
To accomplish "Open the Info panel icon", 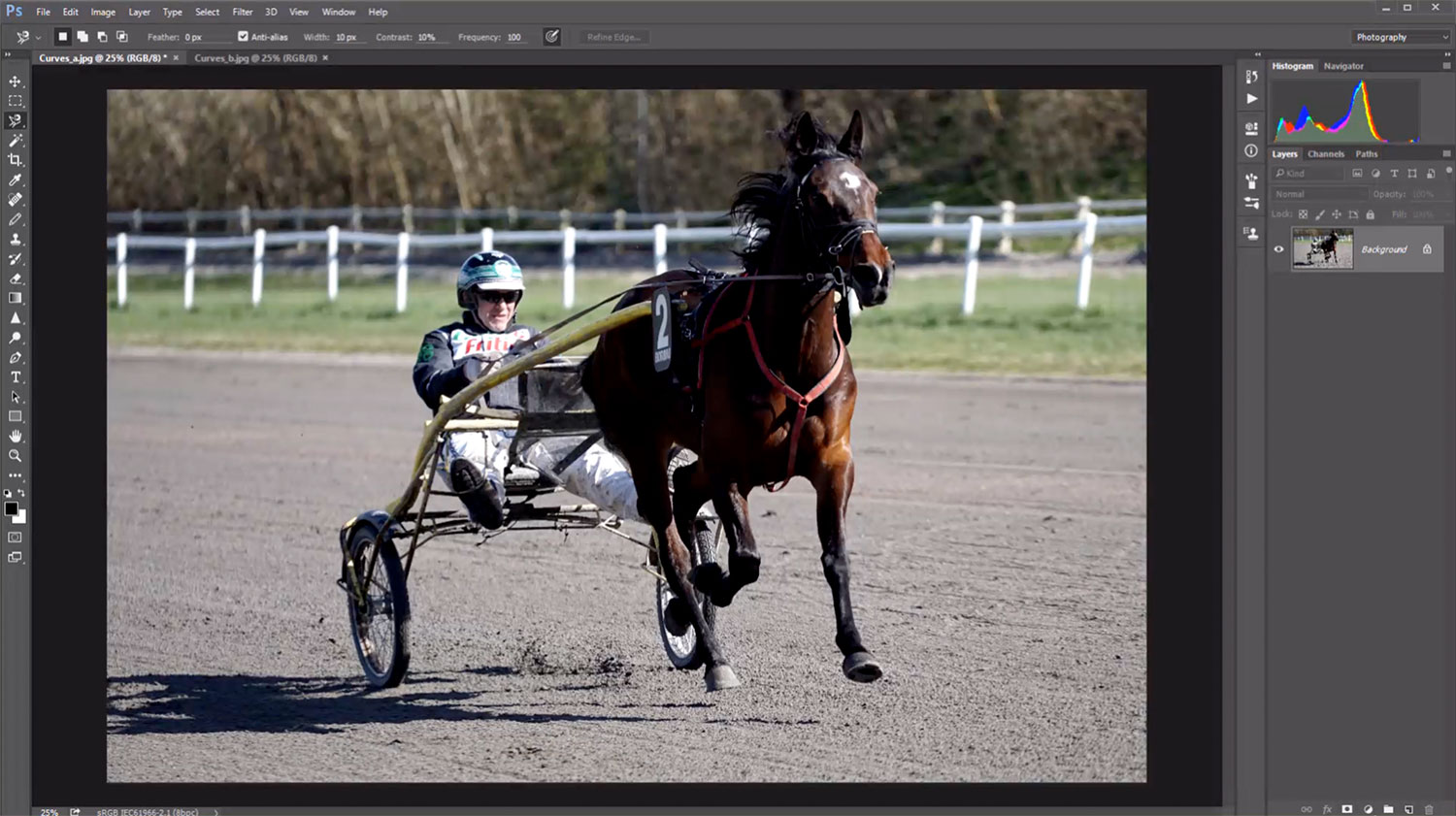I will click(x=1251, y=151).
